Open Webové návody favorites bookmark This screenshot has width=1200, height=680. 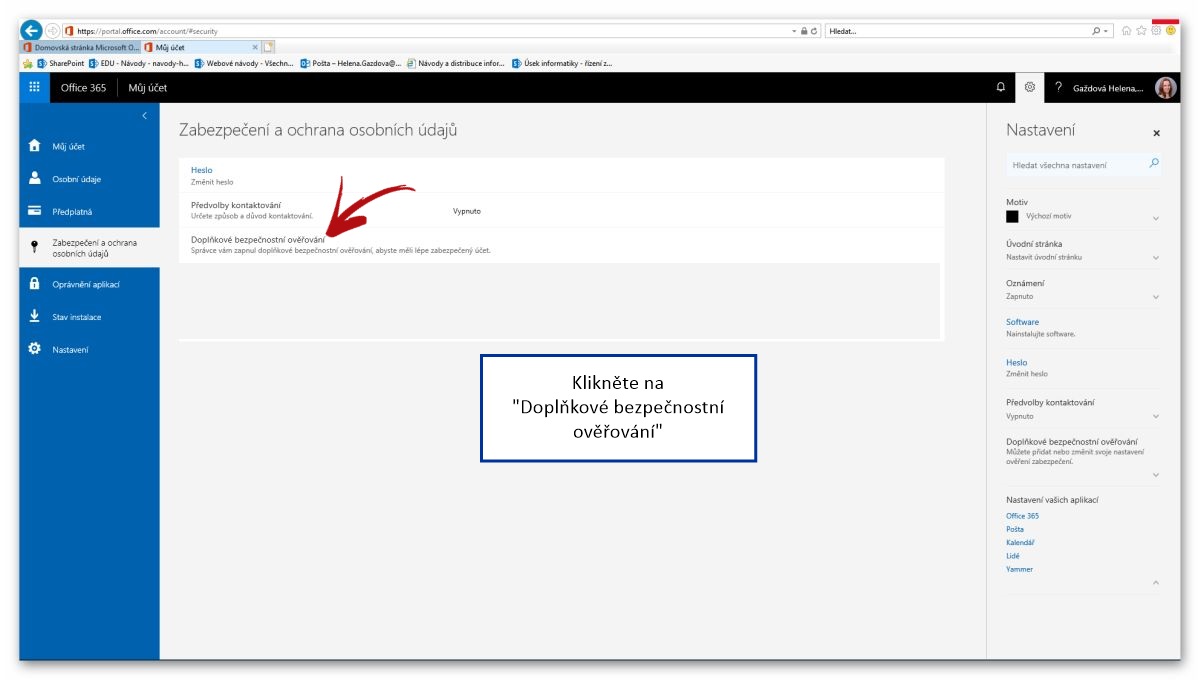(244, 62)
